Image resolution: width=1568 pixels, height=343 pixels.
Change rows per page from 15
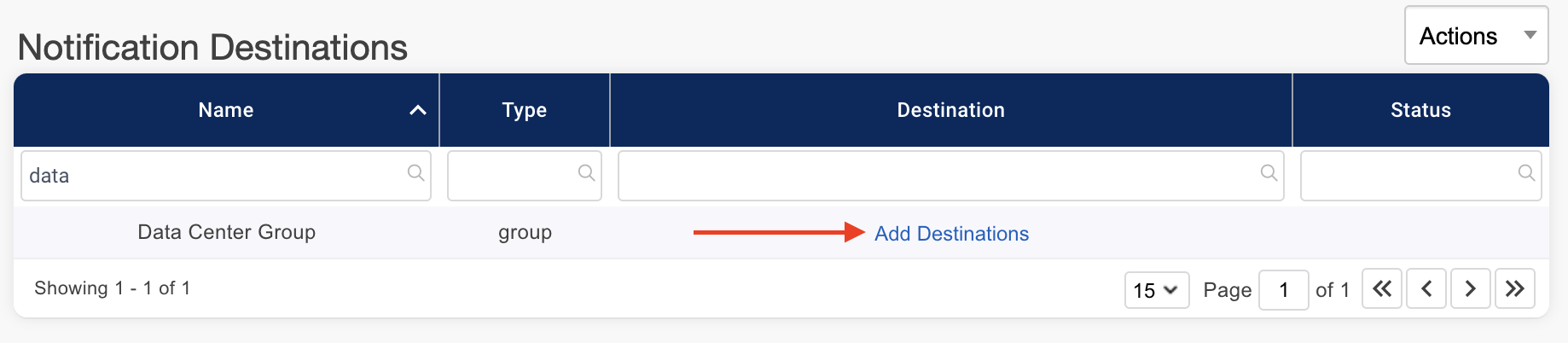pos(1156,290)
